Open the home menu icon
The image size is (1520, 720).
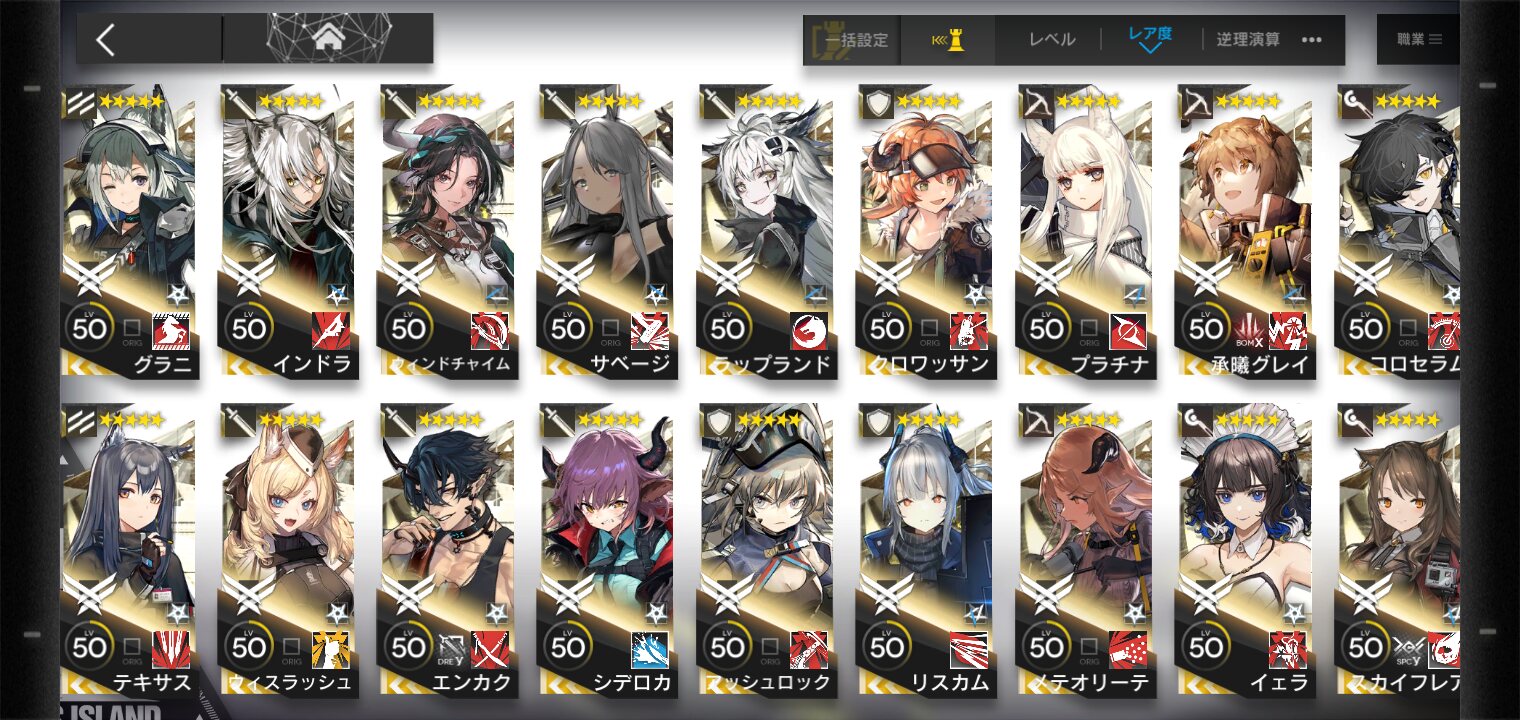click(x=327, y=39)
